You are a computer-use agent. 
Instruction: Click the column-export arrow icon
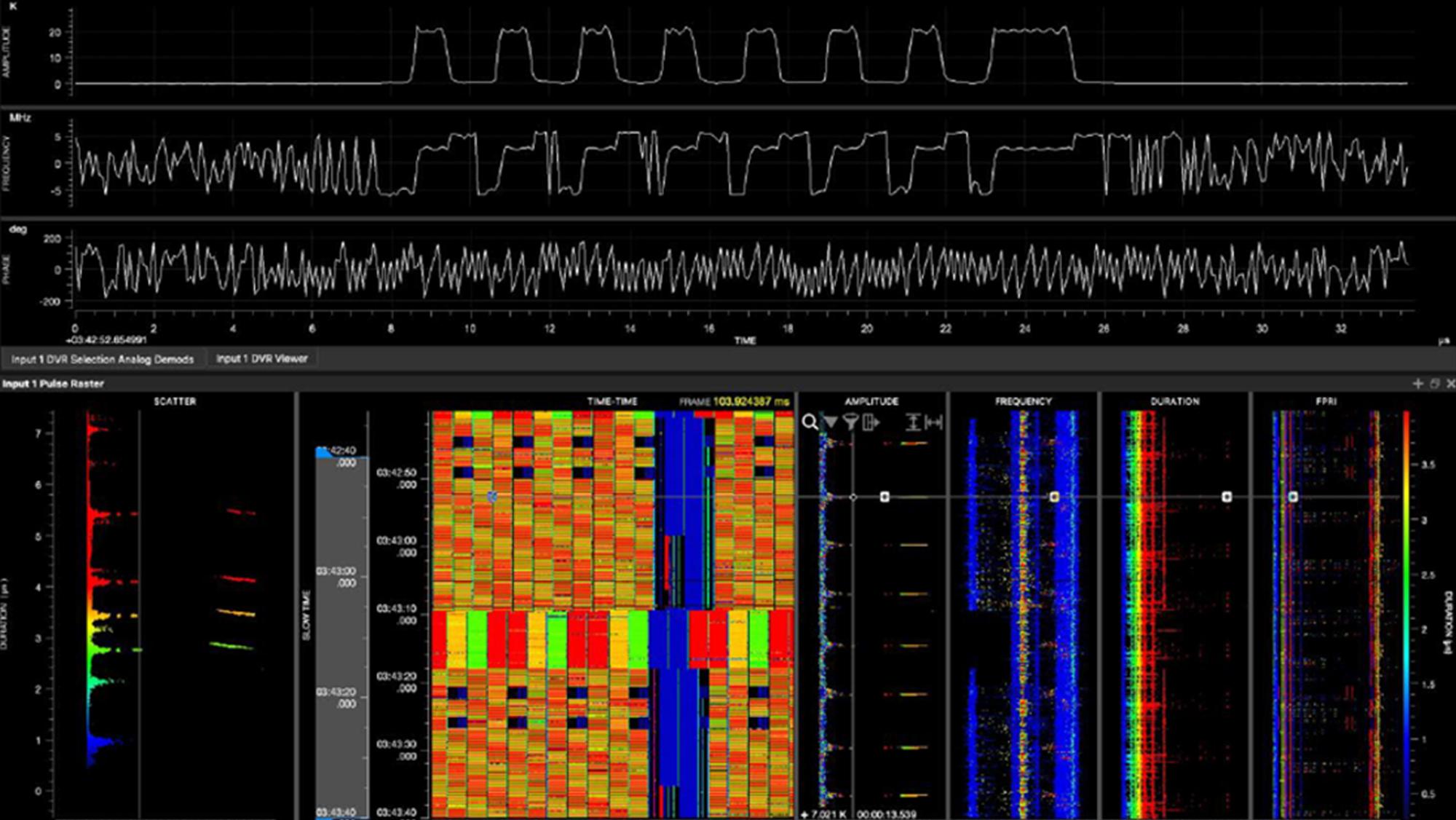pyautogui.click(x=871, y=422)
